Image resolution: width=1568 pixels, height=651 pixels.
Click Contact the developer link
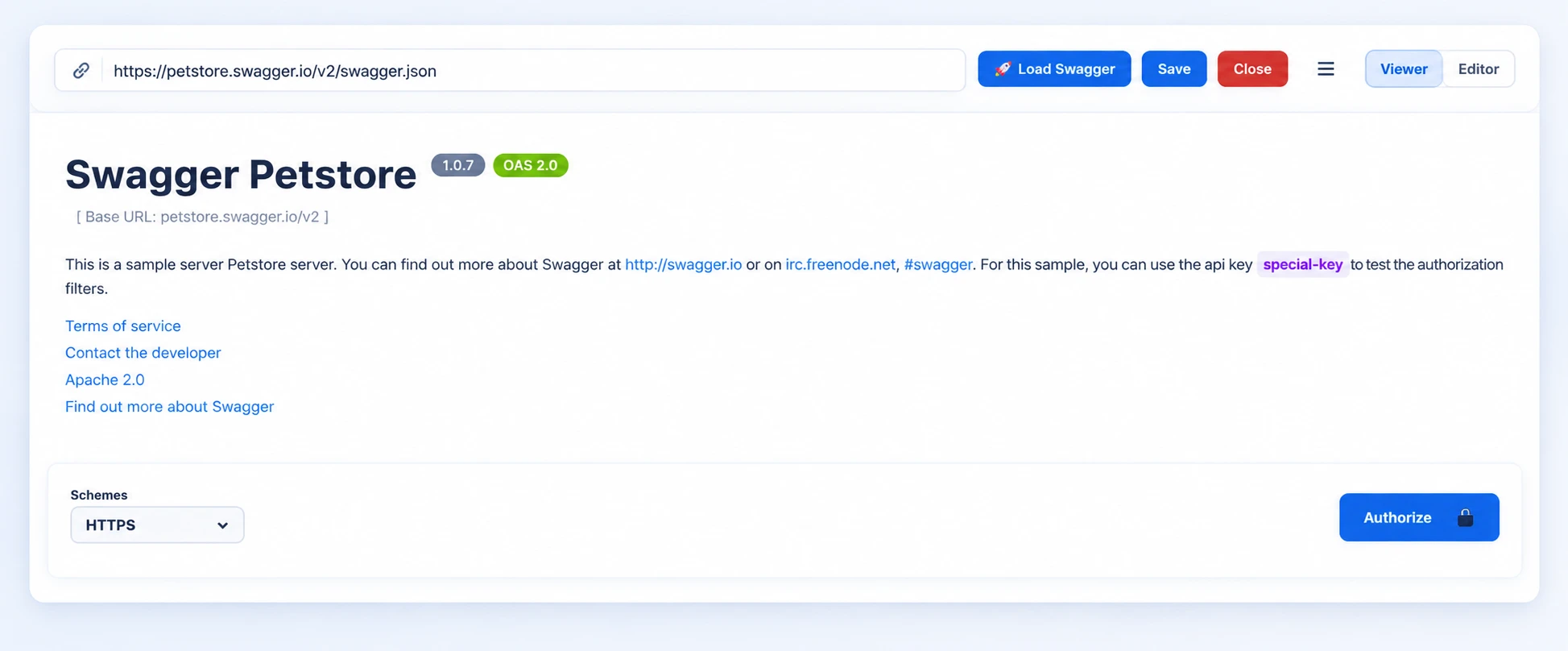click(x=143, y=352)
